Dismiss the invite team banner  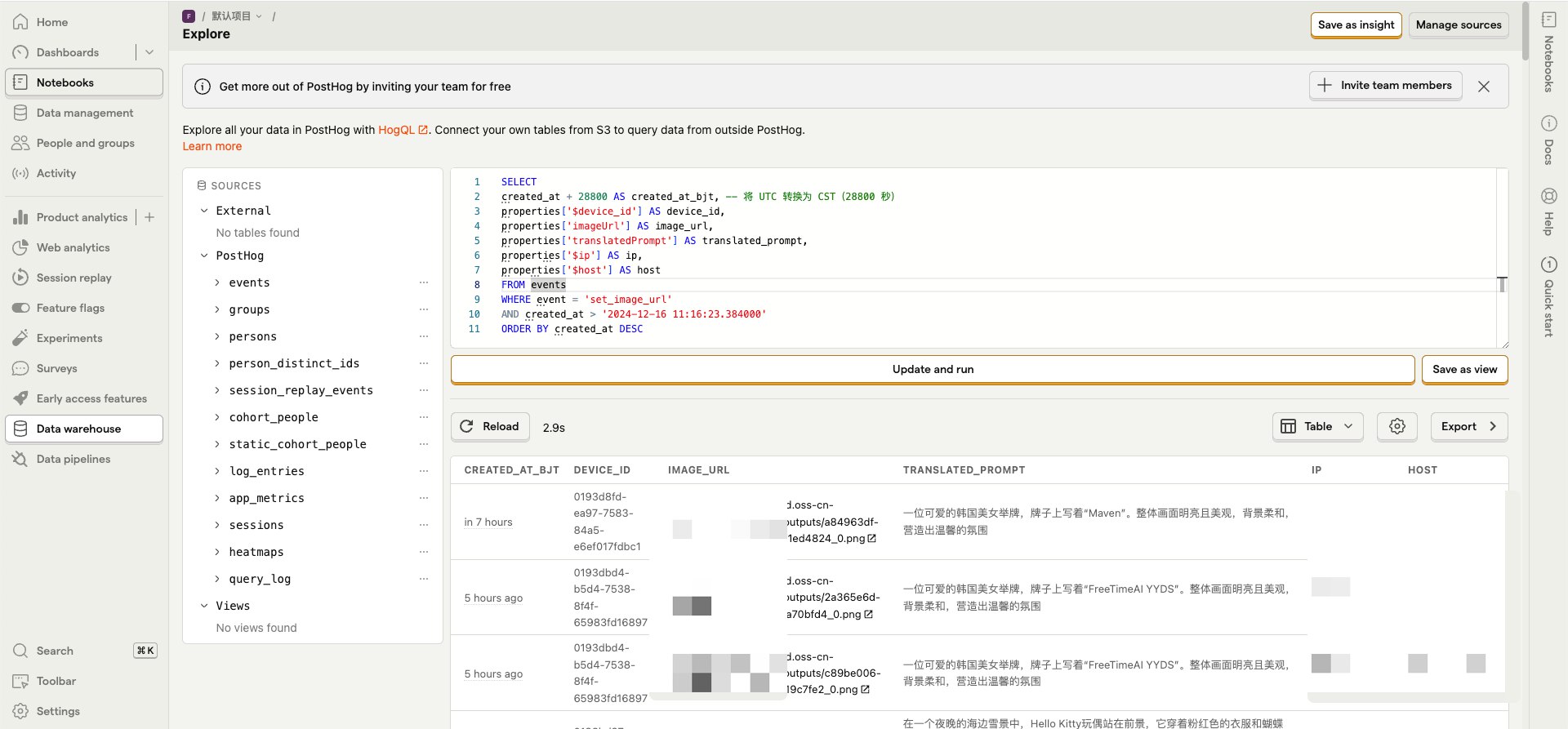pyautogui.click(x=1484, y=87)
